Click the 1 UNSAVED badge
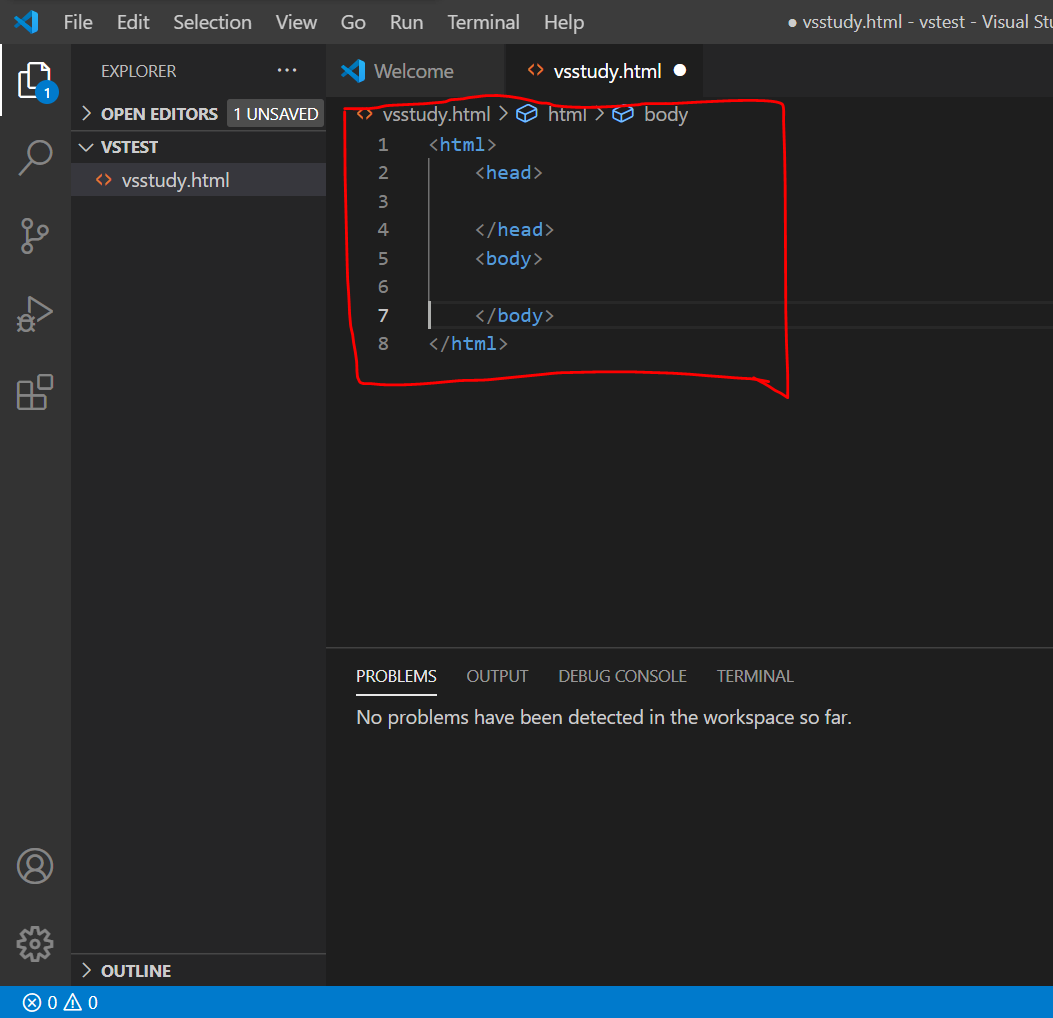Screen dimensions: 1053x1018 [x=275, y=113]
